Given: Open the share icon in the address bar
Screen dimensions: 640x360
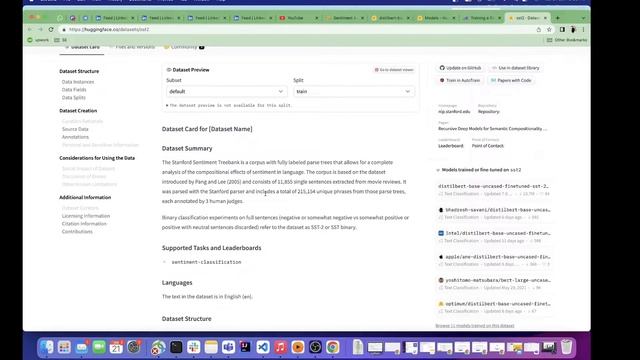Looking at the screenshot, I should (538, 29).
